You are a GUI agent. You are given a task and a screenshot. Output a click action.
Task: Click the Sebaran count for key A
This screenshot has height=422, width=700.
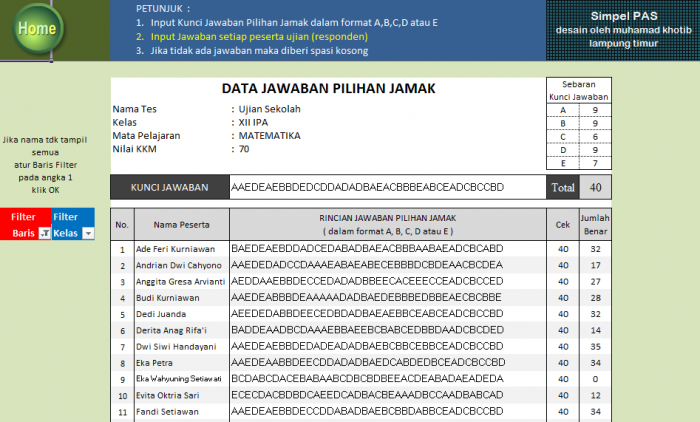(595, 110)
